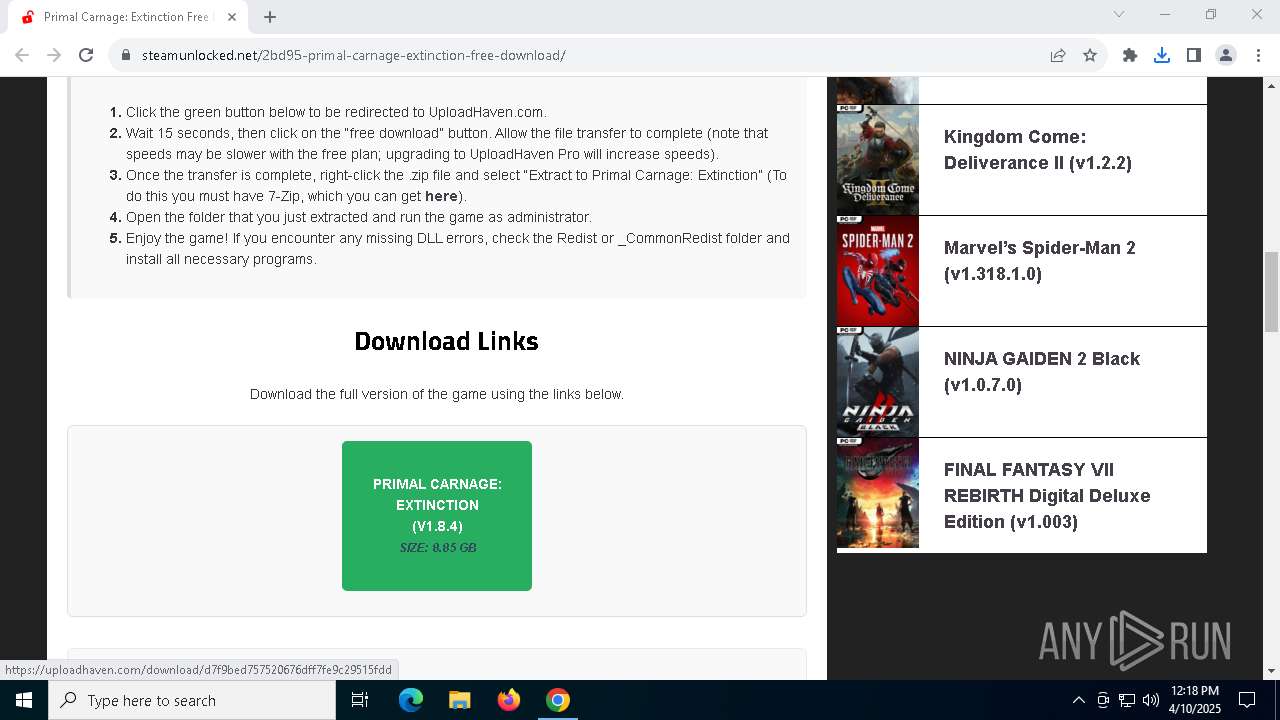This screenshot has height=720, width=1280.
Task: Select the Primal Carnage: Extinction tab
Action: tap(128, 17)
